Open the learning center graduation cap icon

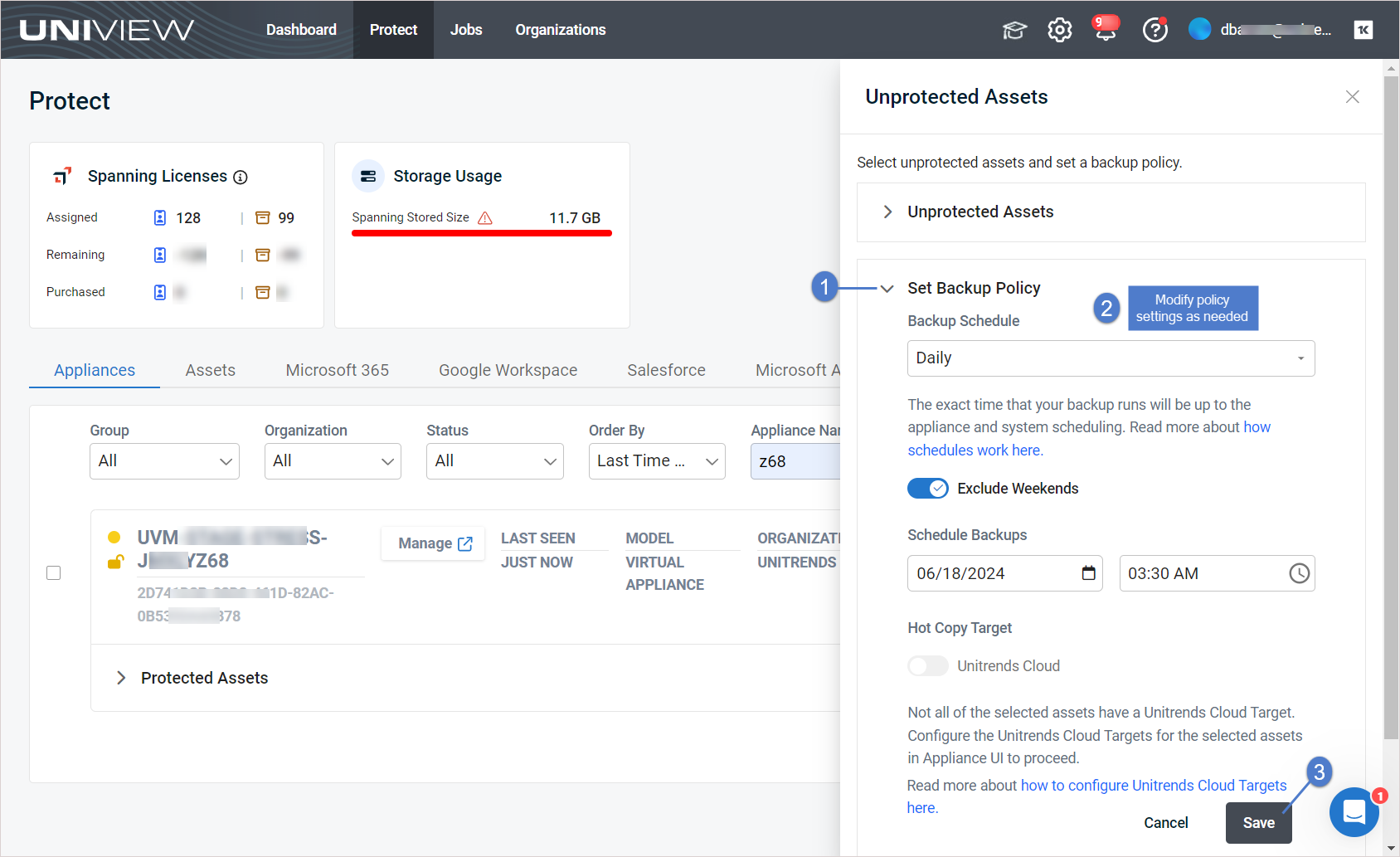(1014, 31)
